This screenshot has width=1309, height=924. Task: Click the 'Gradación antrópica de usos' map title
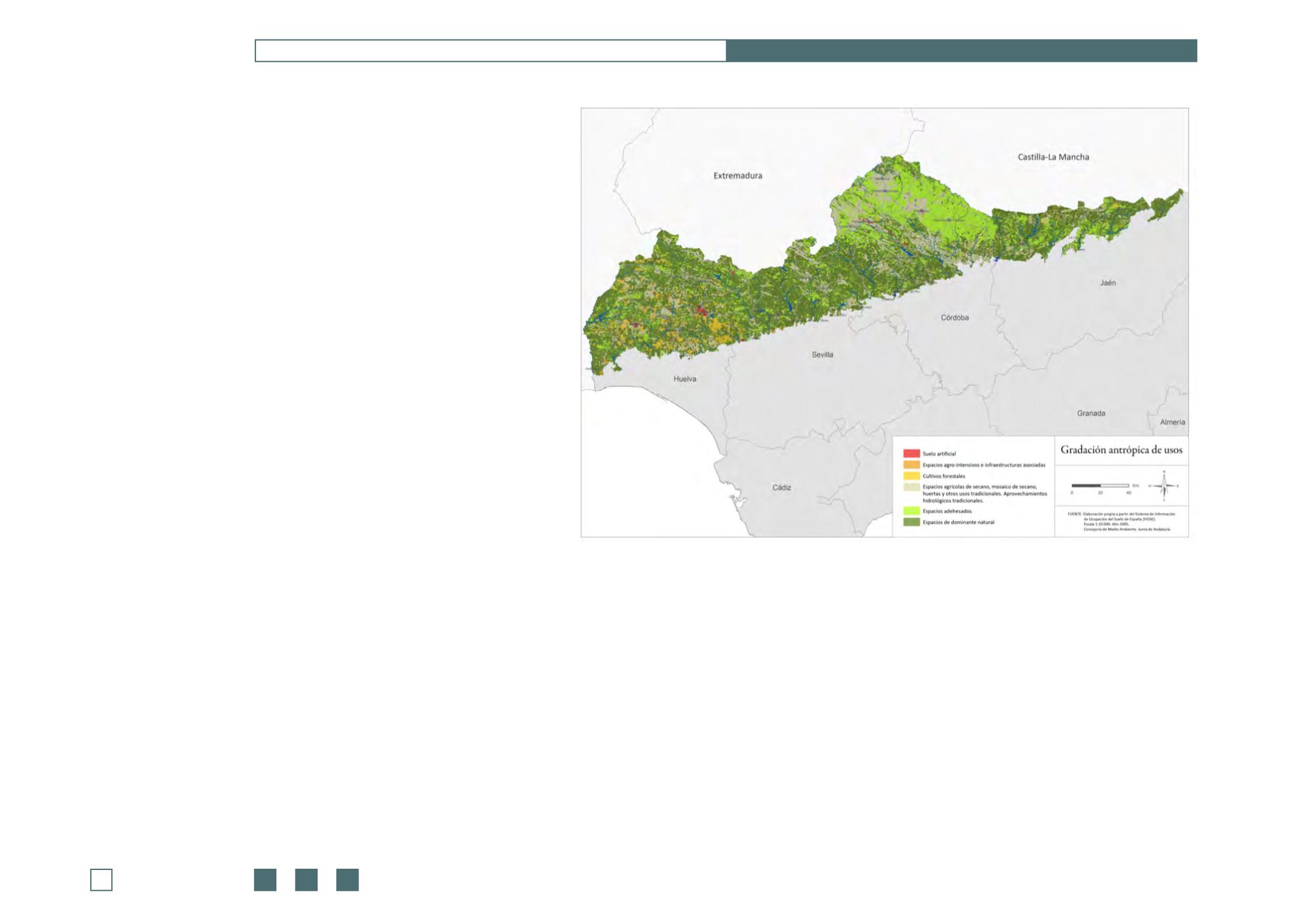click(1122, 450)
